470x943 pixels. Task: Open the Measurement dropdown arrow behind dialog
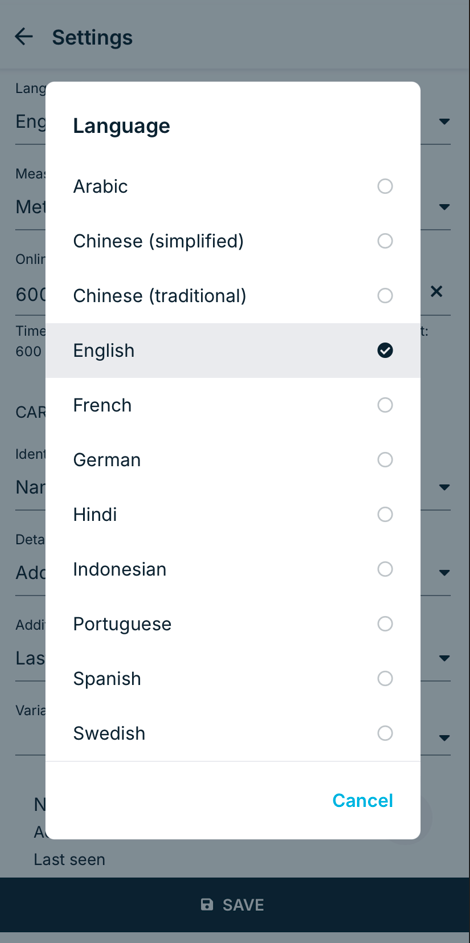coord(444,207)
